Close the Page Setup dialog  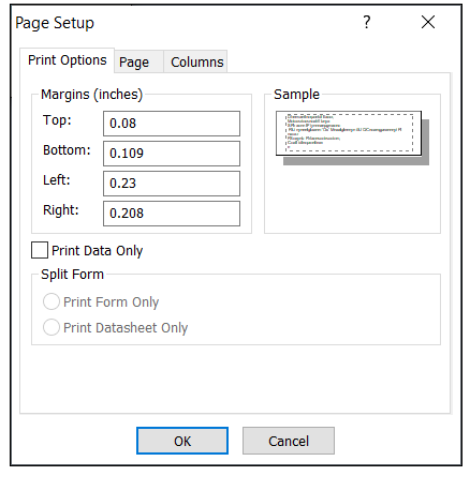[x=428, y=22]
